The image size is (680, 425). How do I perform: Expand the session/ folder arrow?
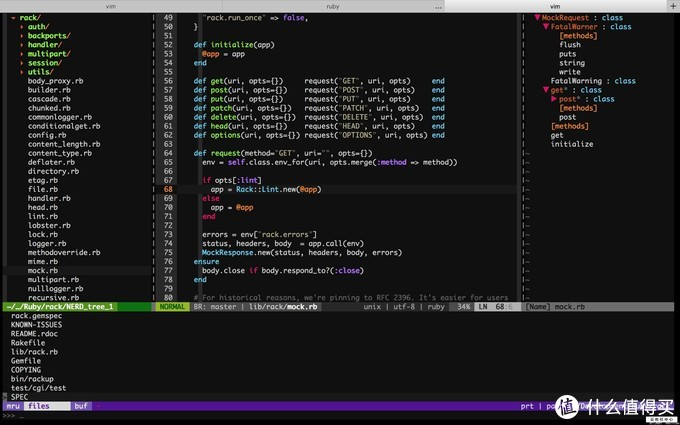click(x=22, y=63)
